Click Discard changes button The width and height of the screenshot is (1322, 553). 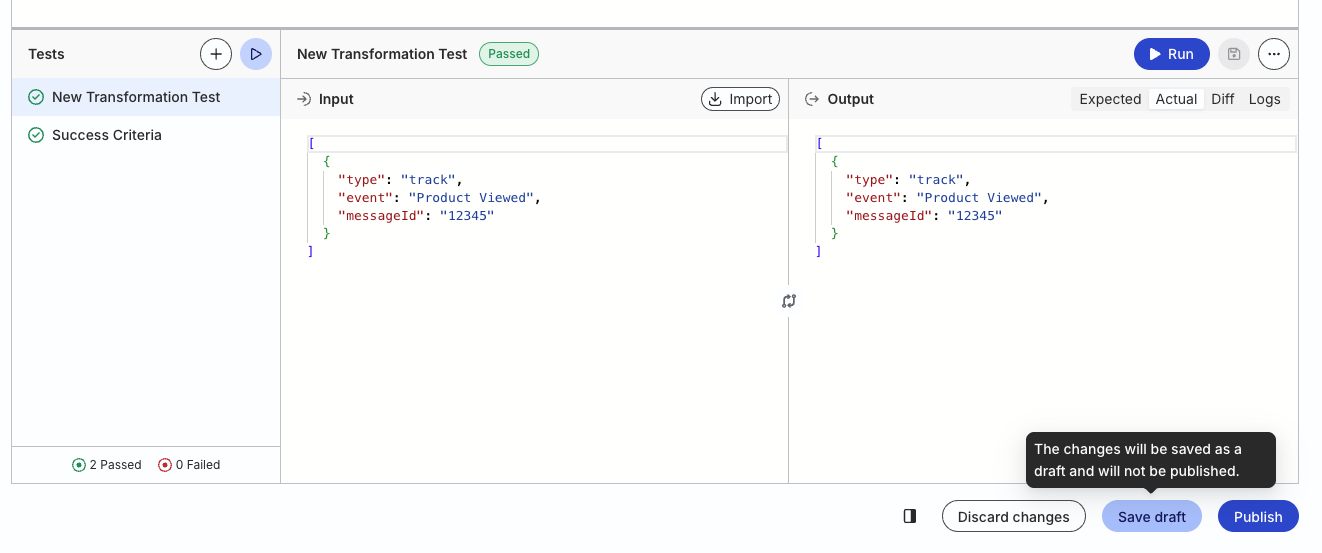coord(1014,516)
